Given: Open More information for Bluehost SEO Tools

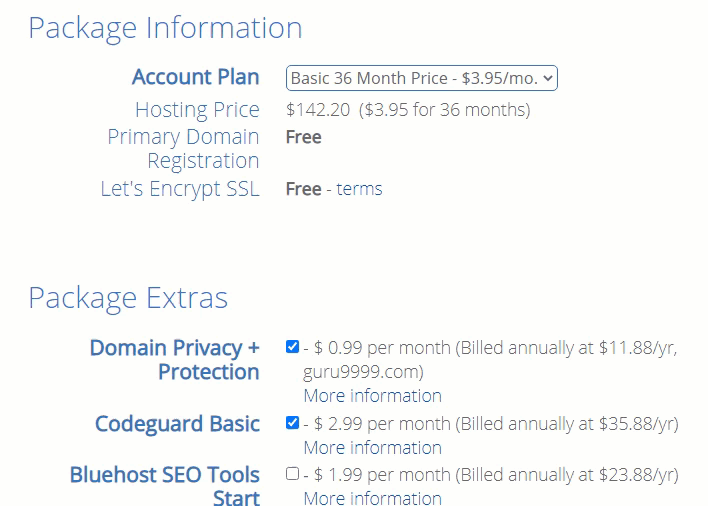Looking at the screenshot, I should pyautogui.click(x=372, y=499).
